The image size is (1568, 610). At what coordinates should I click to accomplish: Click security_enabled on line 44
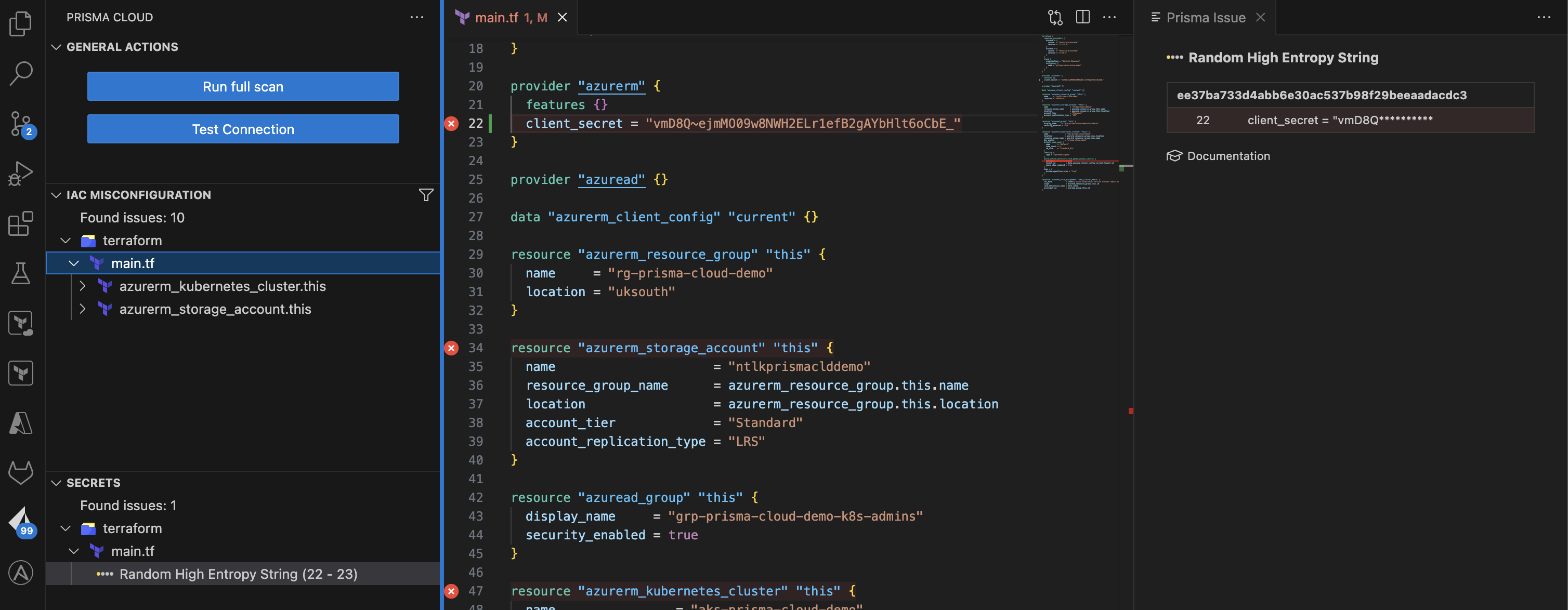pyautogui.click(x=585, y=535)
